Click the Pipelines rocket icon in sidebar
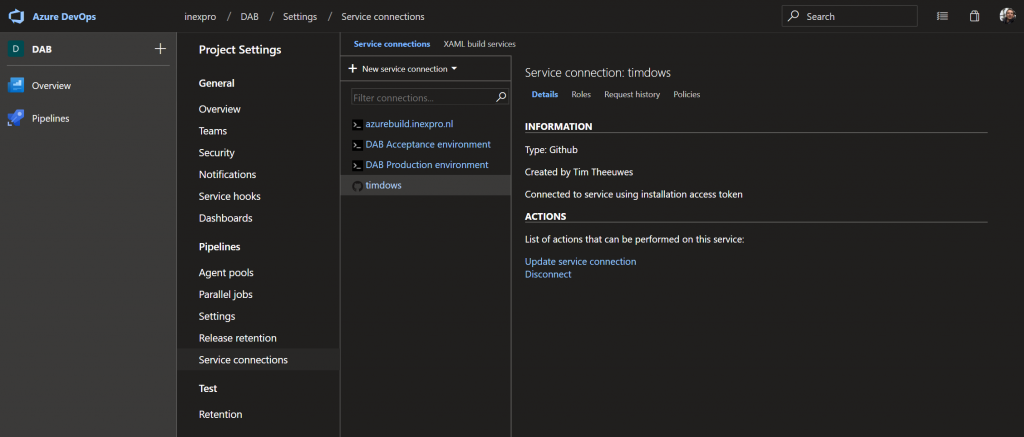Viewport: 1024px width, 437px height. tap(16, 118)
